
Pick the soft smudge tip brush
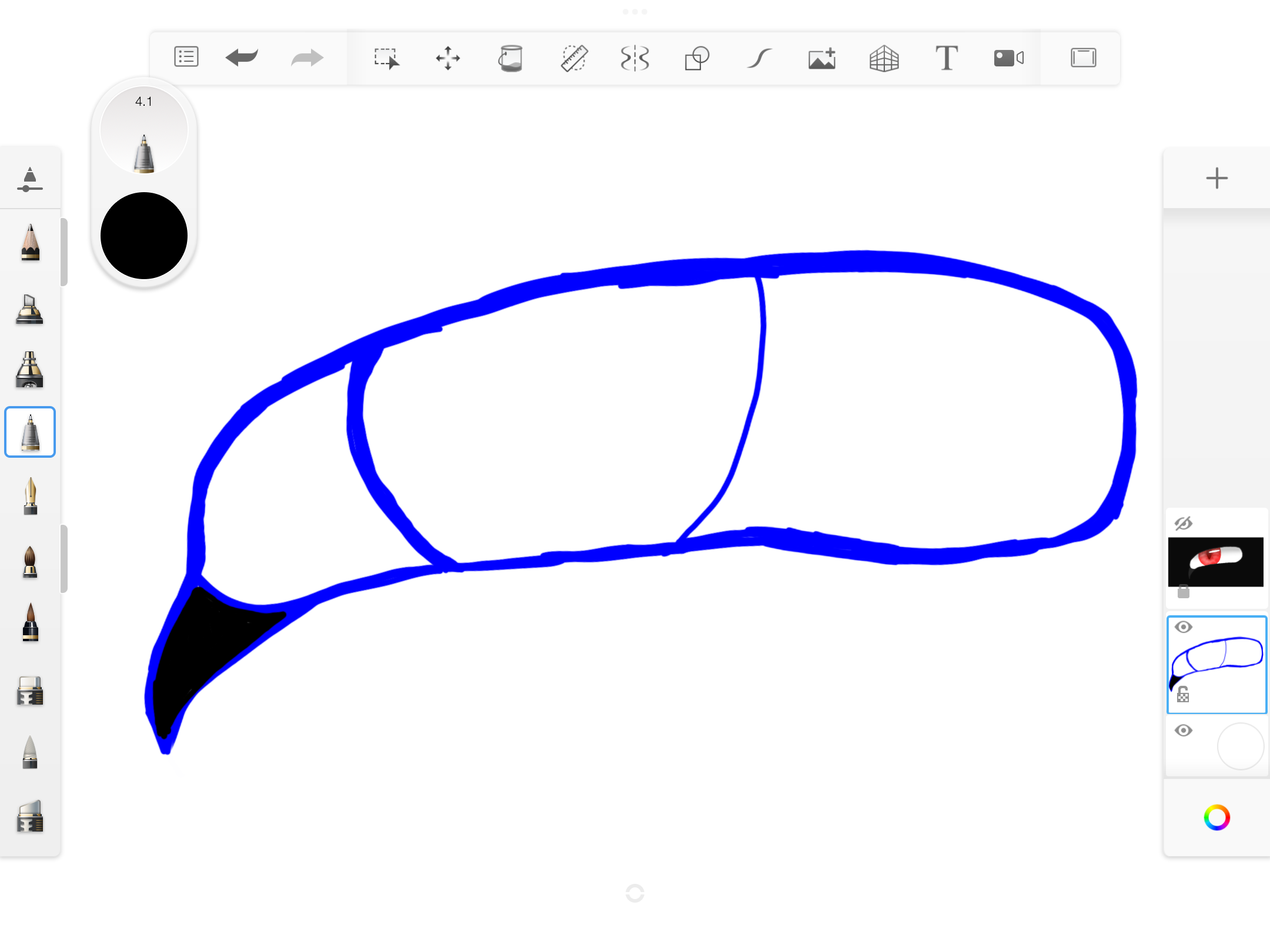30,752
